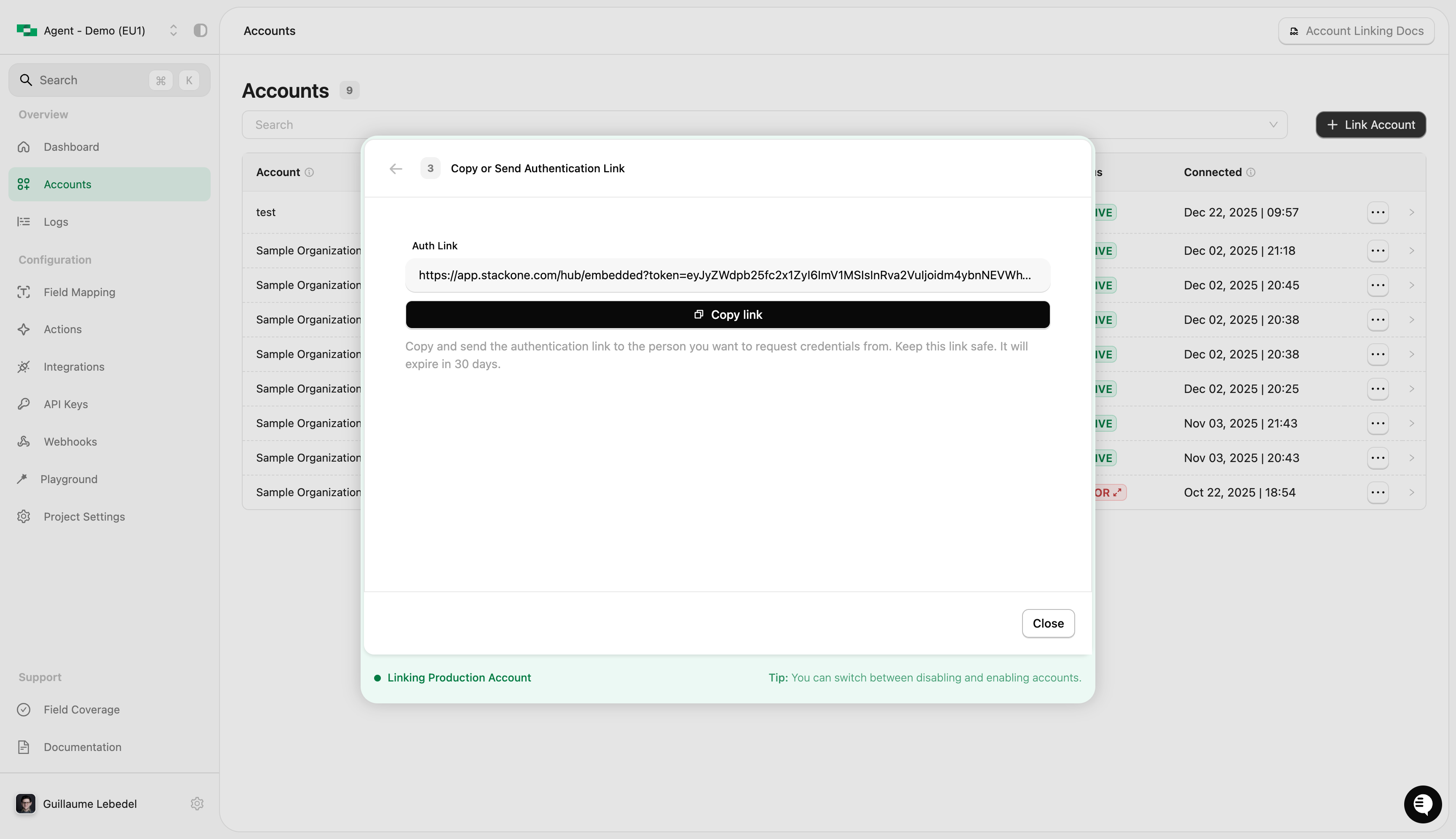This screenshot has height=839, width=1456.
Task: Open Account Linking Docs
Action: tap(1356, 31)
